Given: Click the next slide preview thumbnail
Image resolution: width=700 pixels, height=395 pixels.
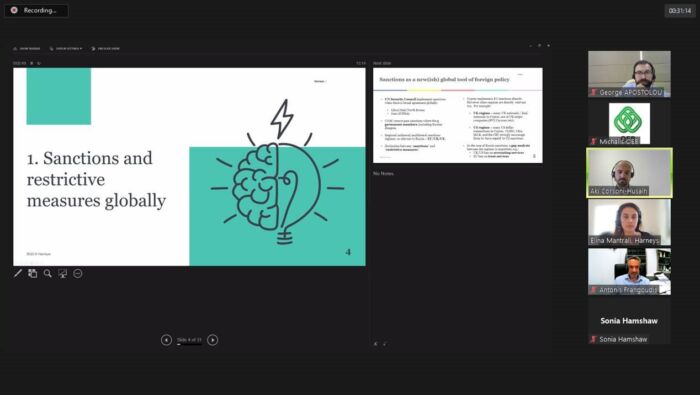Looking at the screenshot, I should 458,115.
